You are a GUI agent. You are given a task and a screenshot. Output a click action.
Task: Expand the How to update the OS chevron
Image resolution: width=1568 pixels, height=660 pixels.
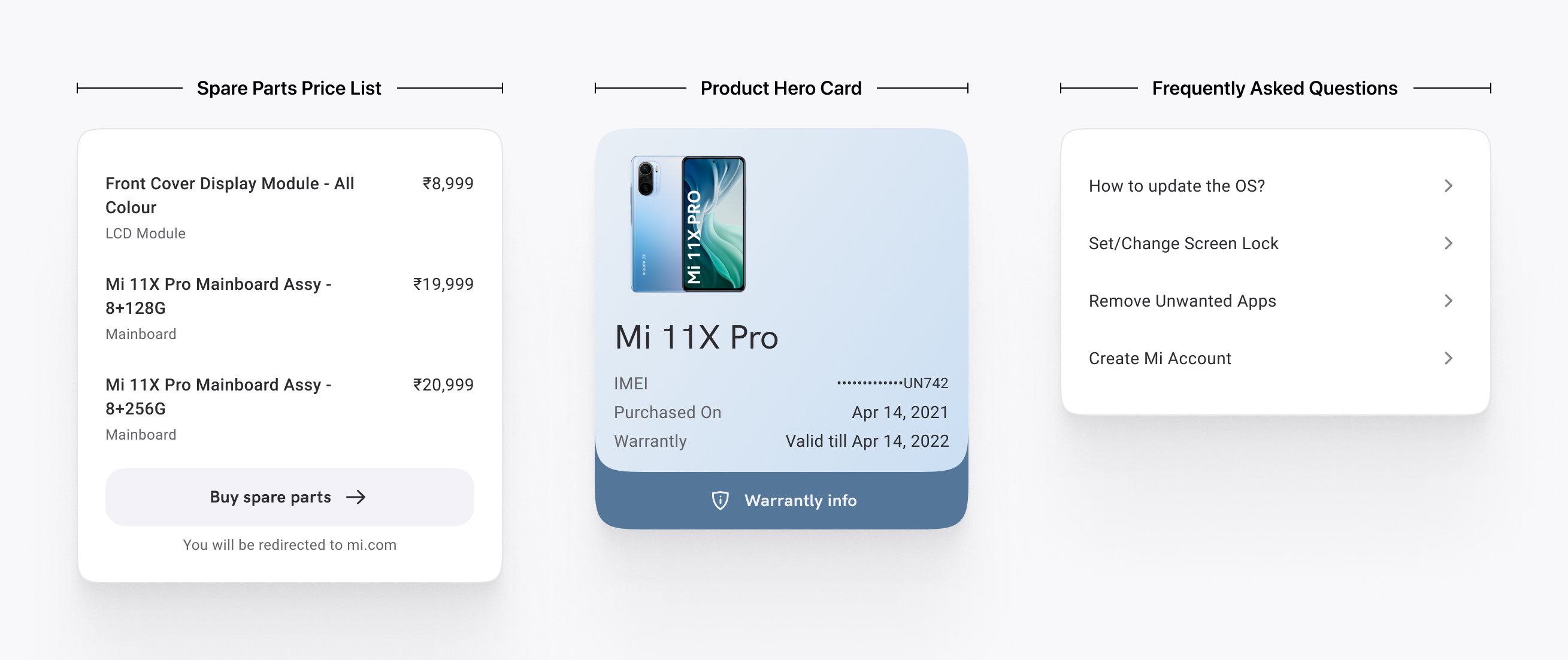pyautogui.click(x=1449, y=186)
